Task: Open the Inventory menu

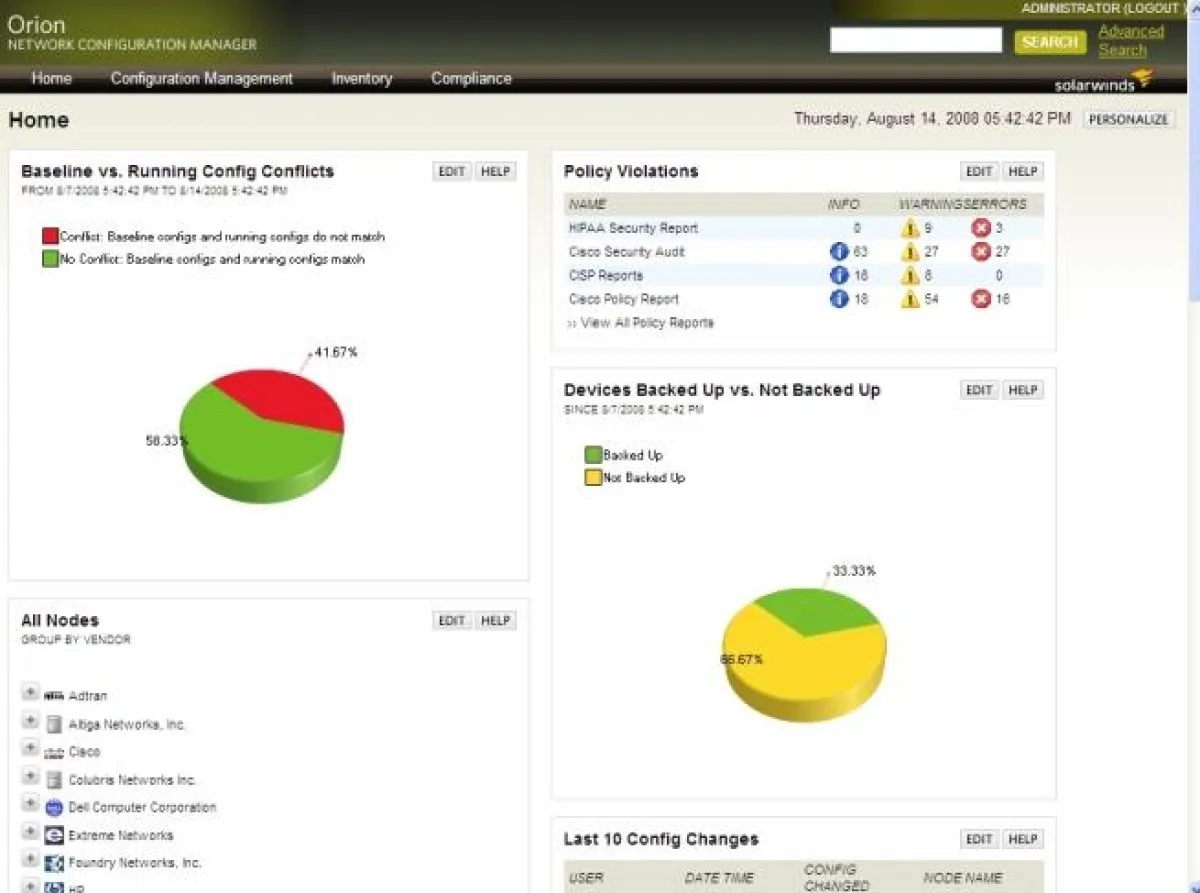Action: pyautogui.click(x=361, y=78)
